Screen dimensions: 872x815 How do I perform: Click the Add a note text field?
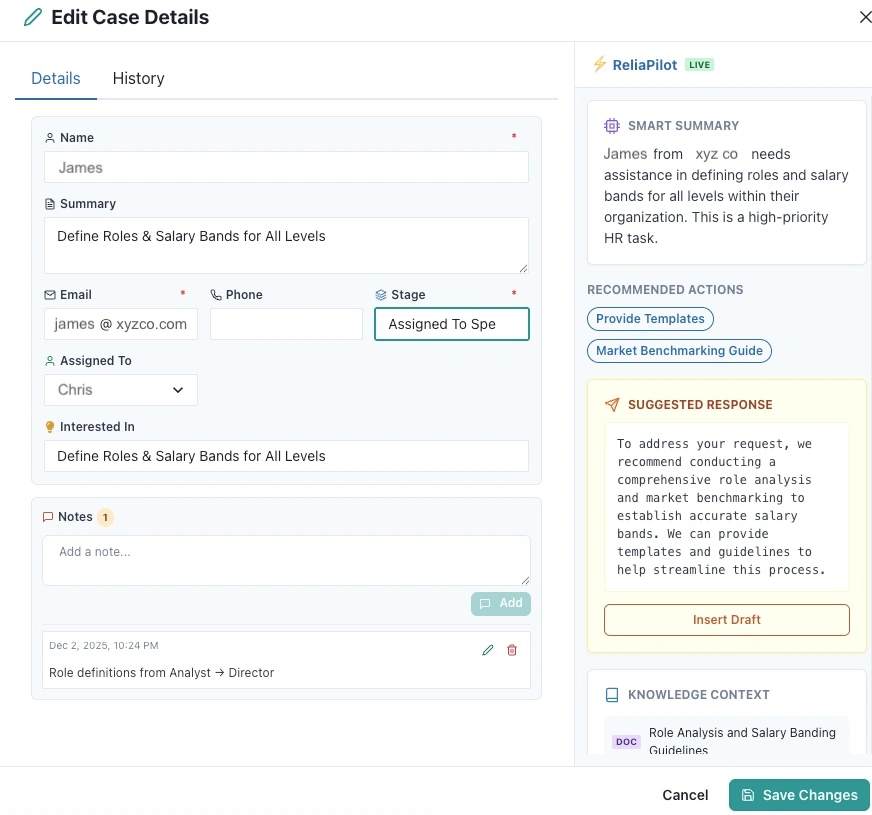point(286,558)
